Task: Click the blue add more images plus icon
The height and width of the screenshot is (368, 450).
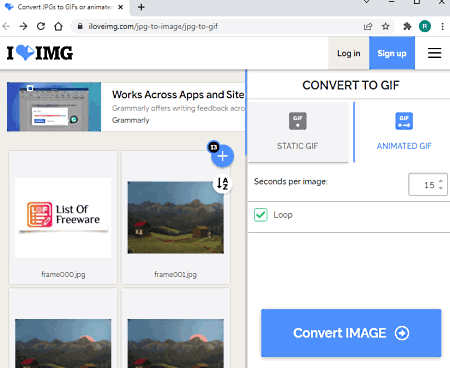Action: point(222,156)
